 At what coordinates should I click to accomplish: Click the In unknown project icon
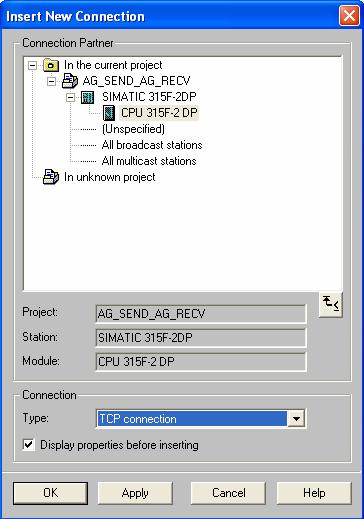point(51,177)
